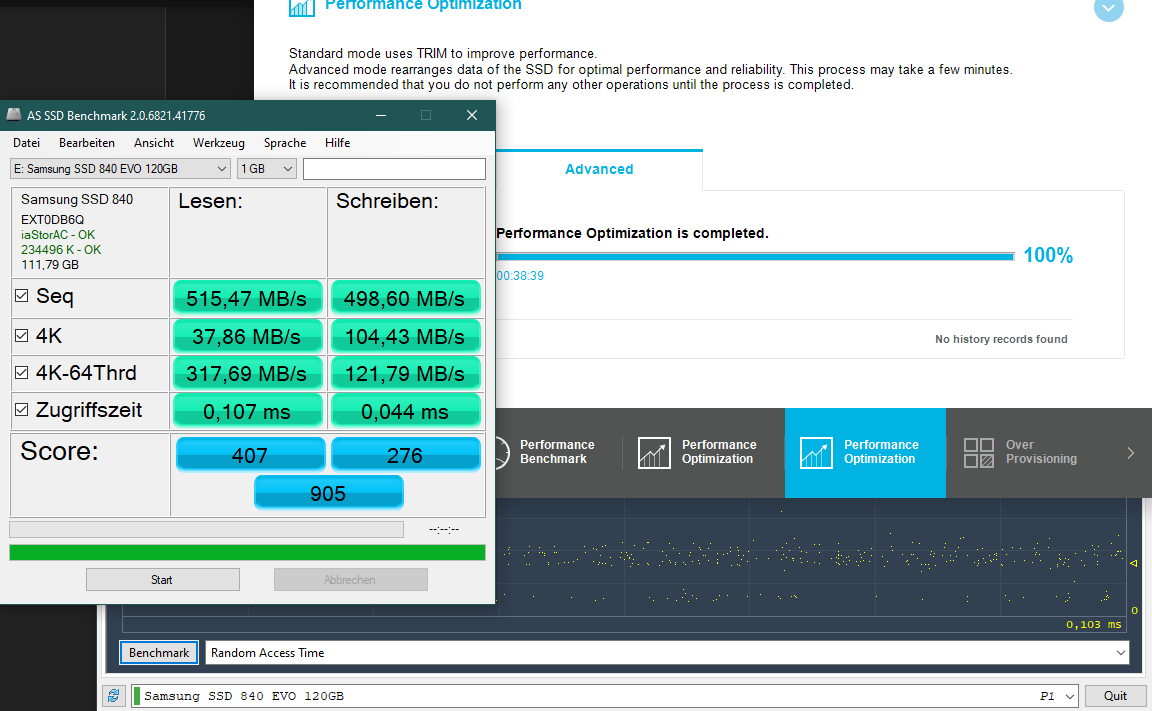Click the sequential write value 498,60 MB/s
The height and width of the screenshot is (711, 1152).
point(405,298)
